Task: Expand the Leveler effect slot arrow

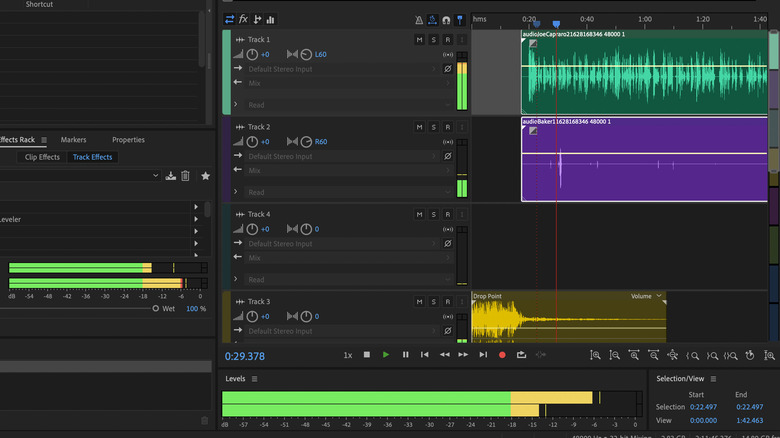Action: [x=195, y=219]
